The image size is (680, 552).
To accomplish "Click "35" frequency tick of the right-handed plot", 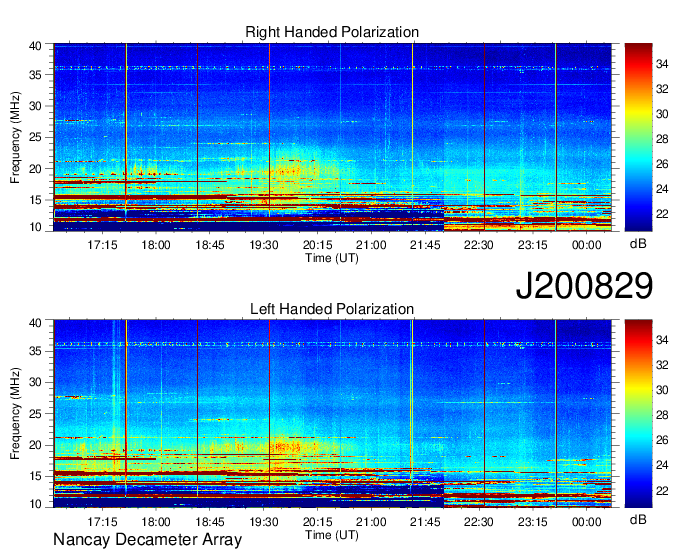I will 35,75.
